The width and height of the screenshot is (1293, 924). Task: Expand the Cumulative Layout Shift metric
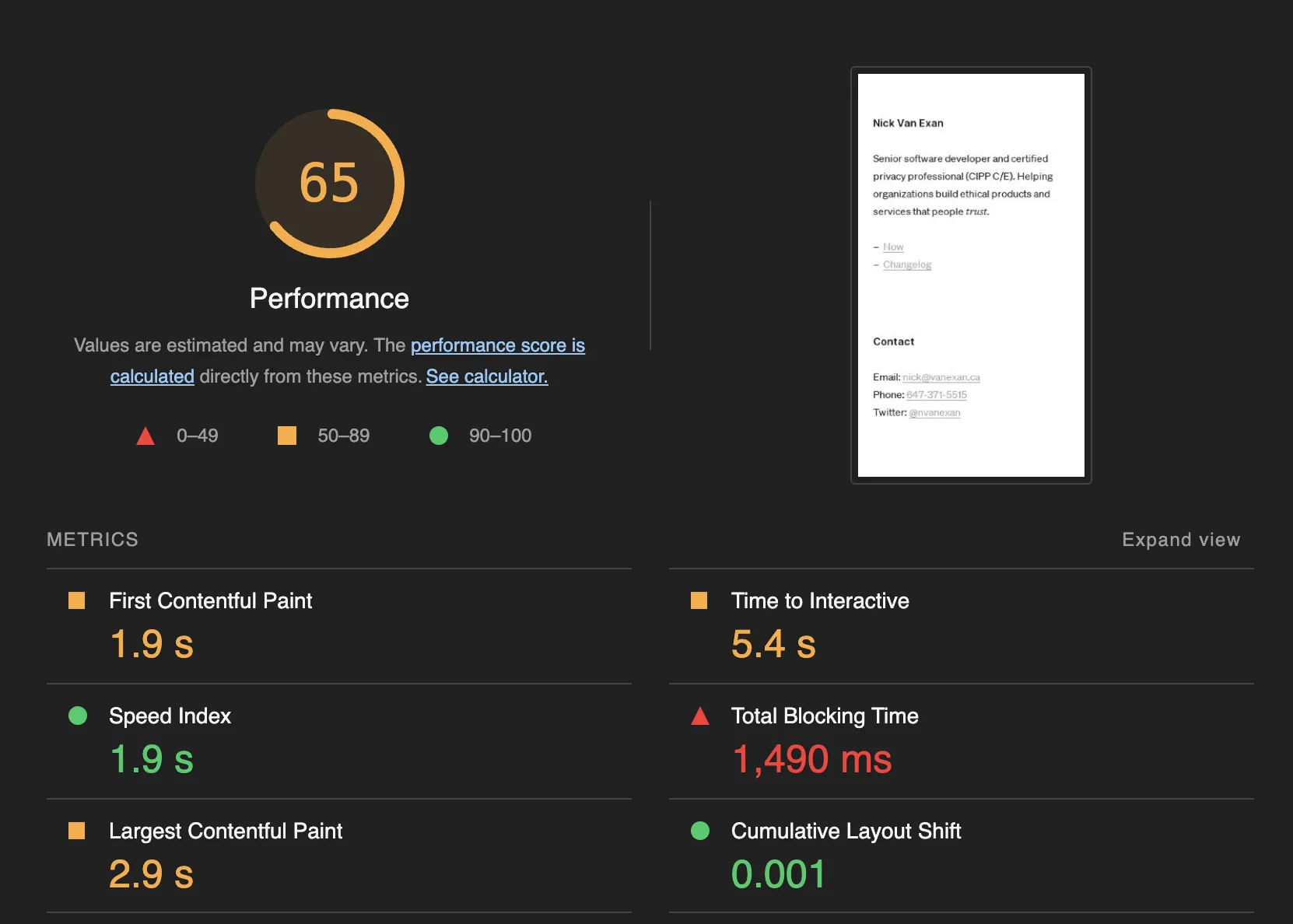(962, 856)
